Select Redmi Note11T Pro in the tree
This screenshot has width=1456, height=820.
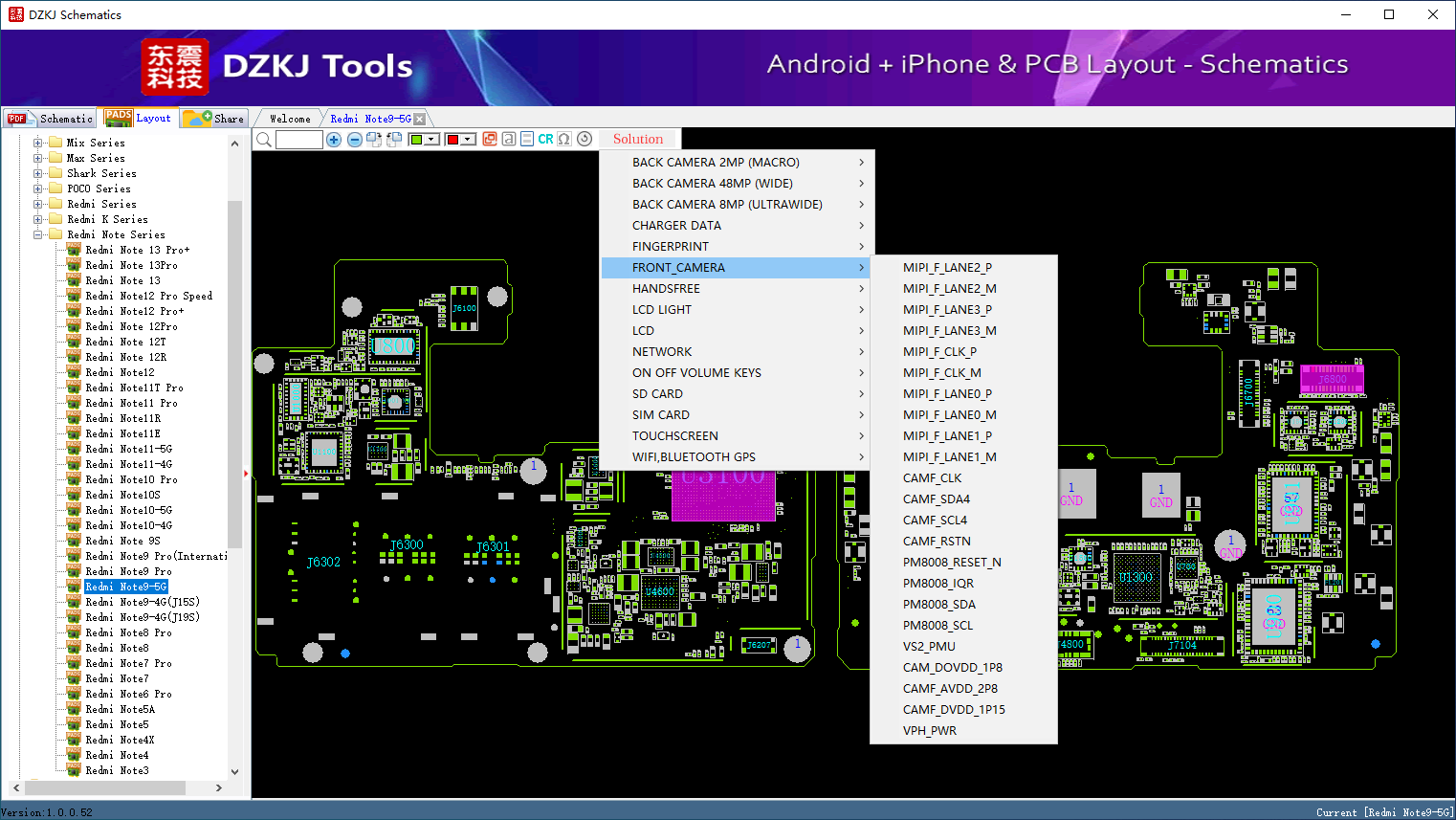pyautogui.click(x=134, y=388)
